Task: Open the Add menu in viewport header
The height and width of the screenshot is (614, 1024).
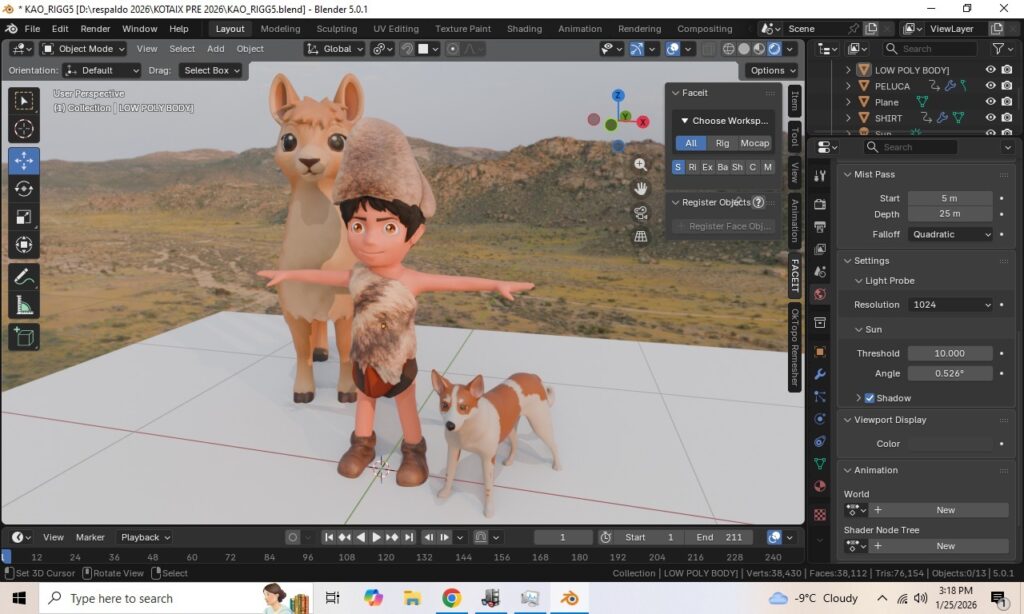Action: click(216, 49)
